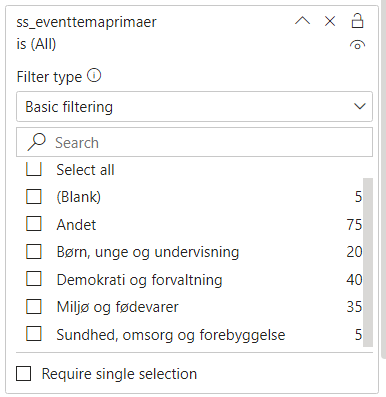Click the magnifier search icon
Screen dimensions: 386x397
tap(36, 142)
